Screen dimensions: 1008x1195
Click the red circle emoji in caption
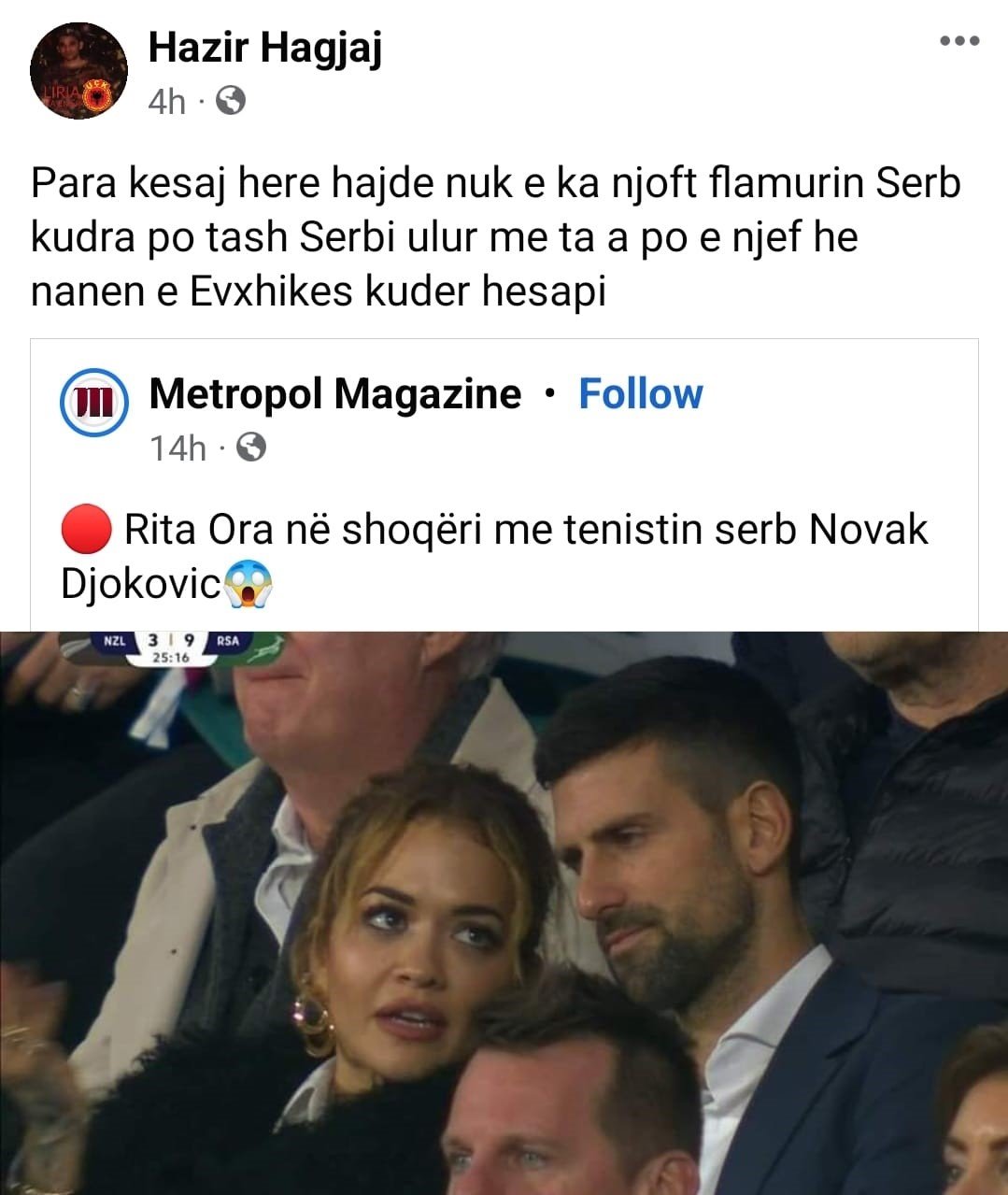pyautogui.click(x=87, y=530)
